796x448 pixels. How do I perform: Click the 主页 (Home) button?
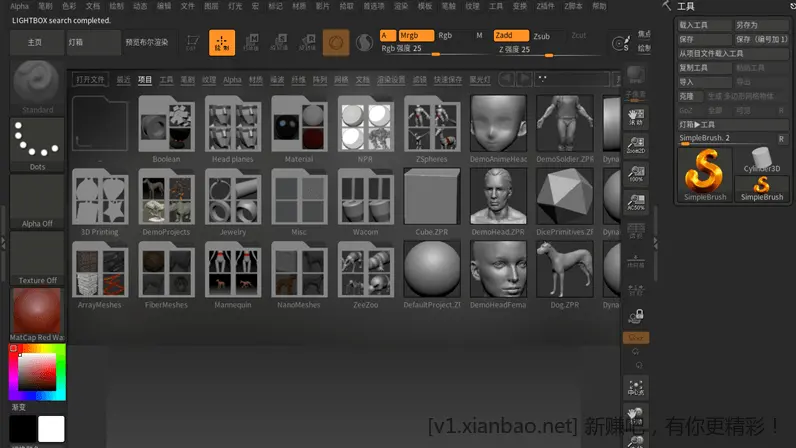tap(35, 42)
